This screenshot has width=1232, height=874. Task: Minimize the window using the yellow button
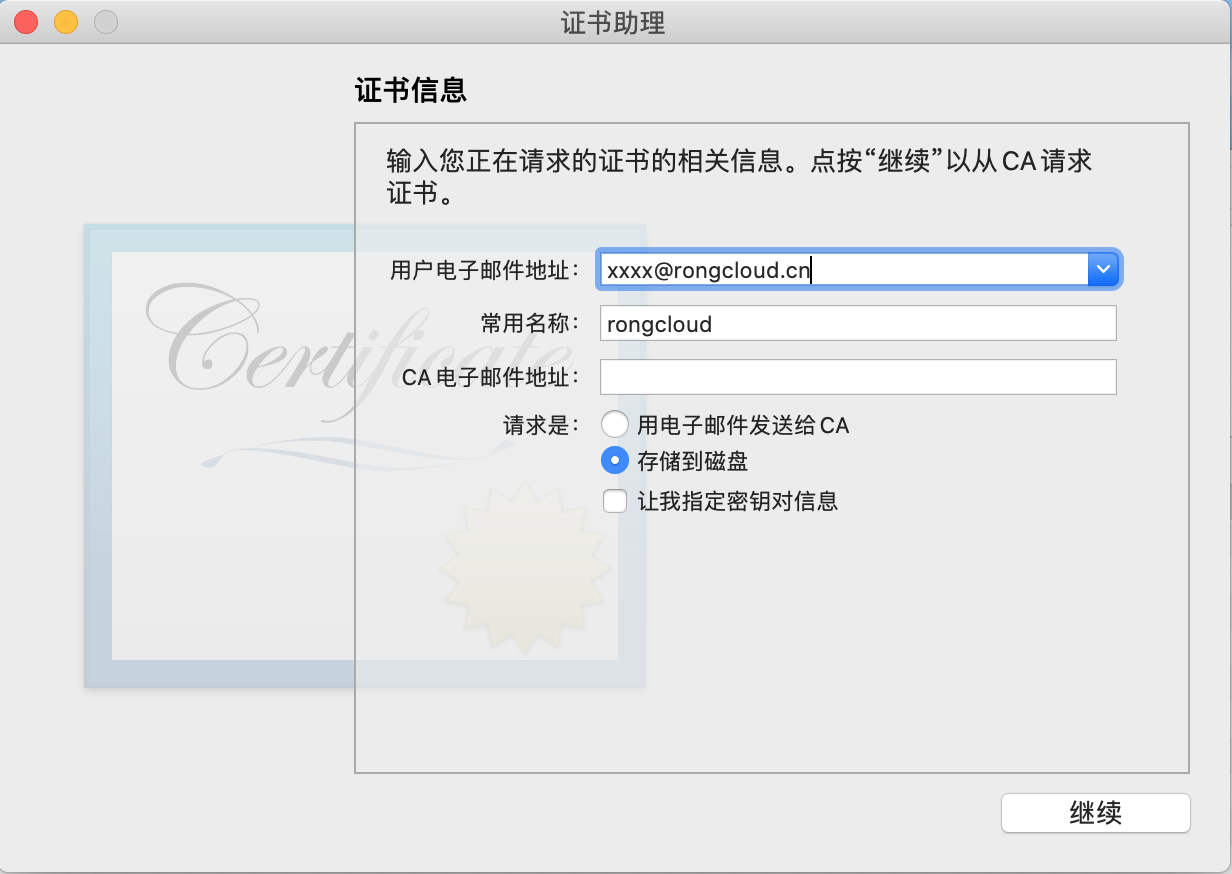[66, 22]
